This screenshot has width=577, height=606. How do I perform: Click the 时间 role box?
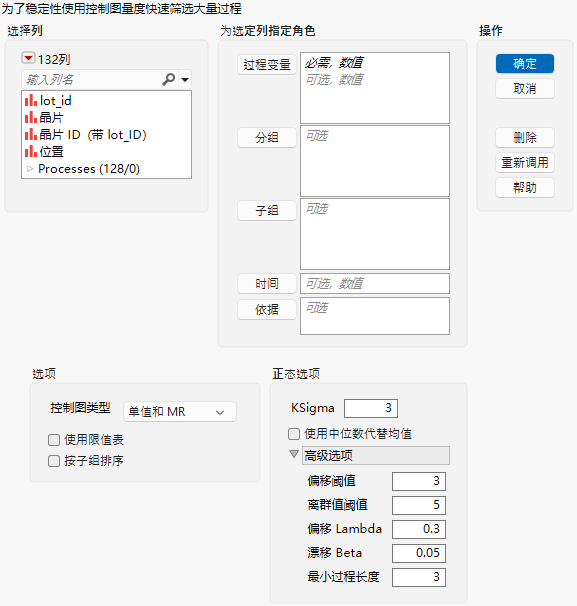[375, 284]
